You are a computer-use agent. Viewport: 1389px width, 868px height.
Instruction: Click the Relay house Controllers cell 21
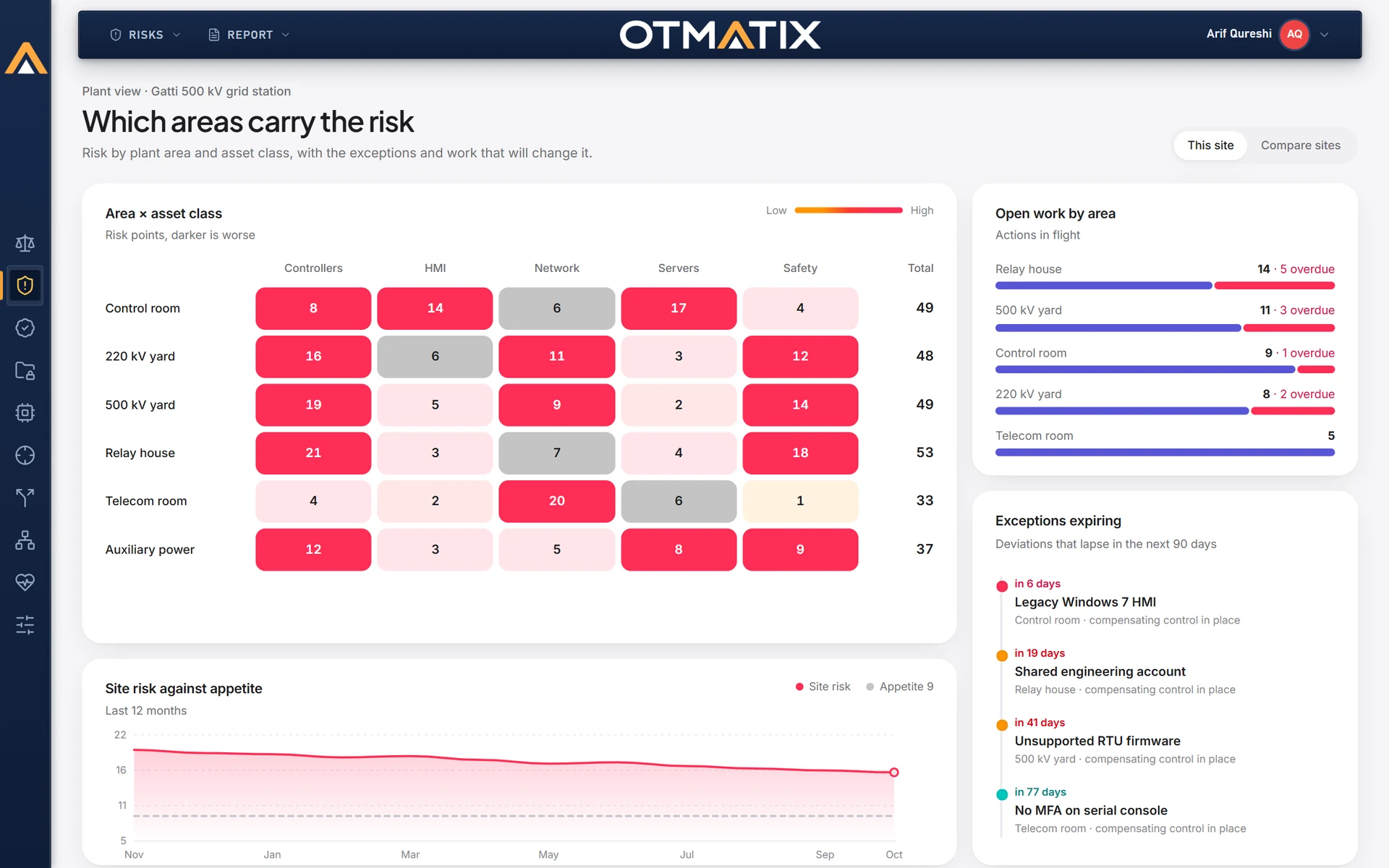(x=313, y=453)
